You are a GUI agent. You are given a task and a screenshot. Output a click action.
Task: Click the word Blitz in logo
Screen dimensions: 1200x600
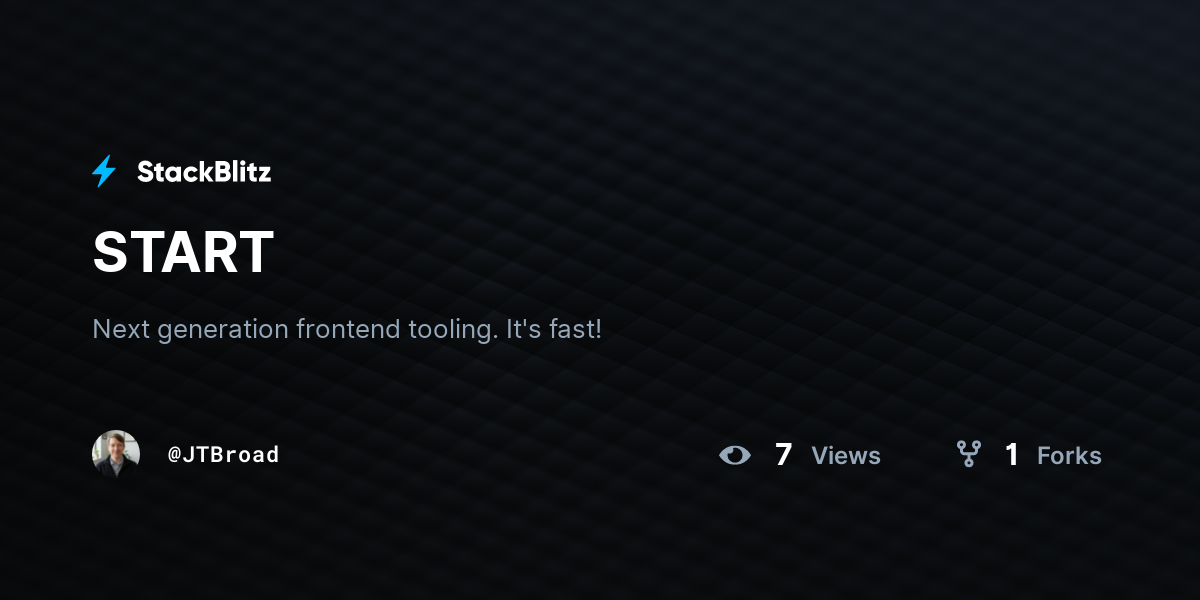coord(239,172)
